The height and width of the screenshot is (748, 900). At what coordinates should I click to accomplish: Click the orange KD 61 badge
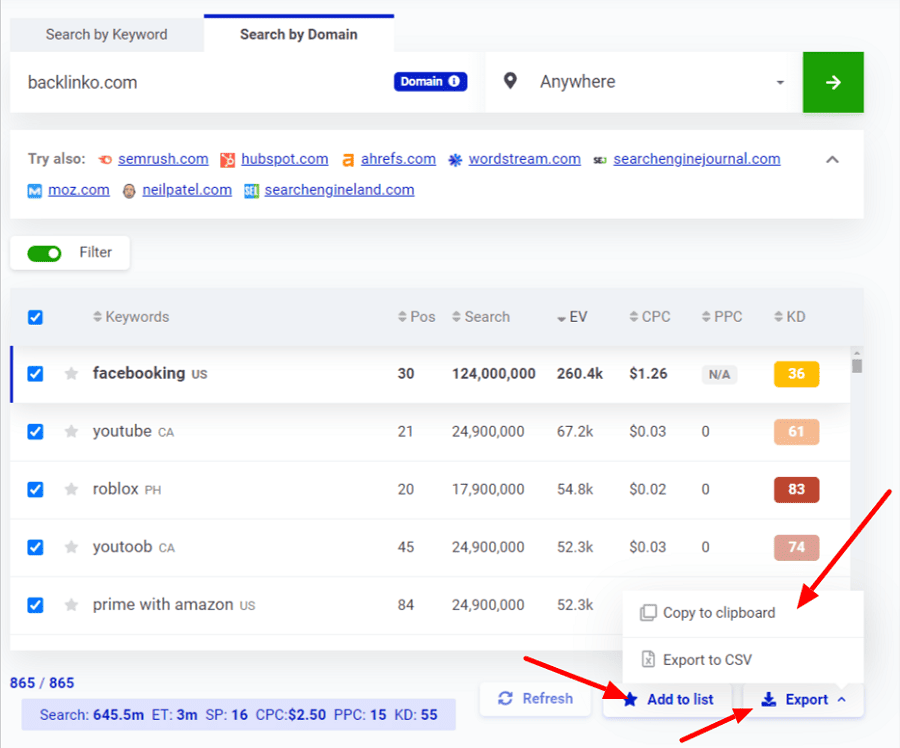tap(796, 432)
